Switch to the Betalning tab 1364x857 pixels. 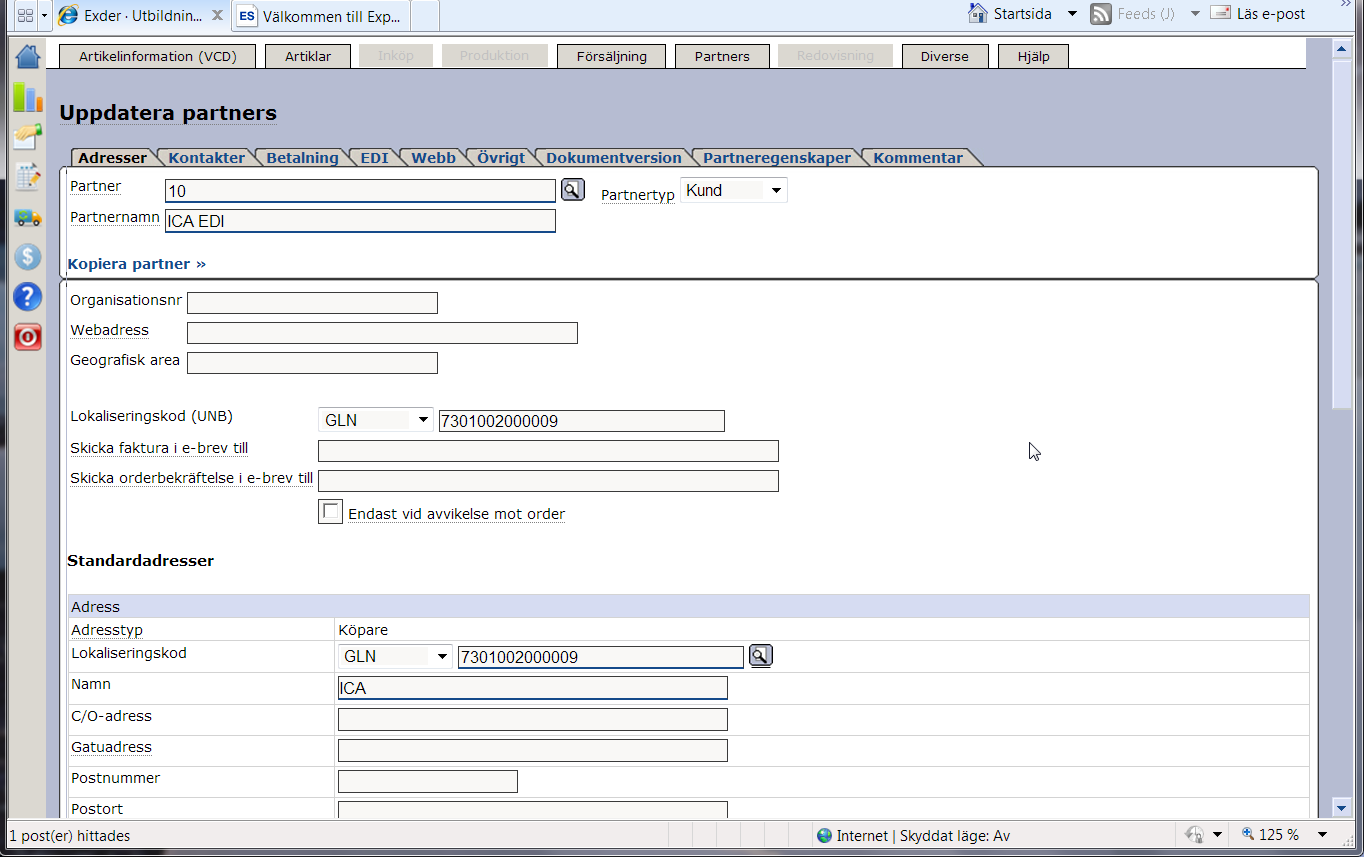(x=302, y=157)
